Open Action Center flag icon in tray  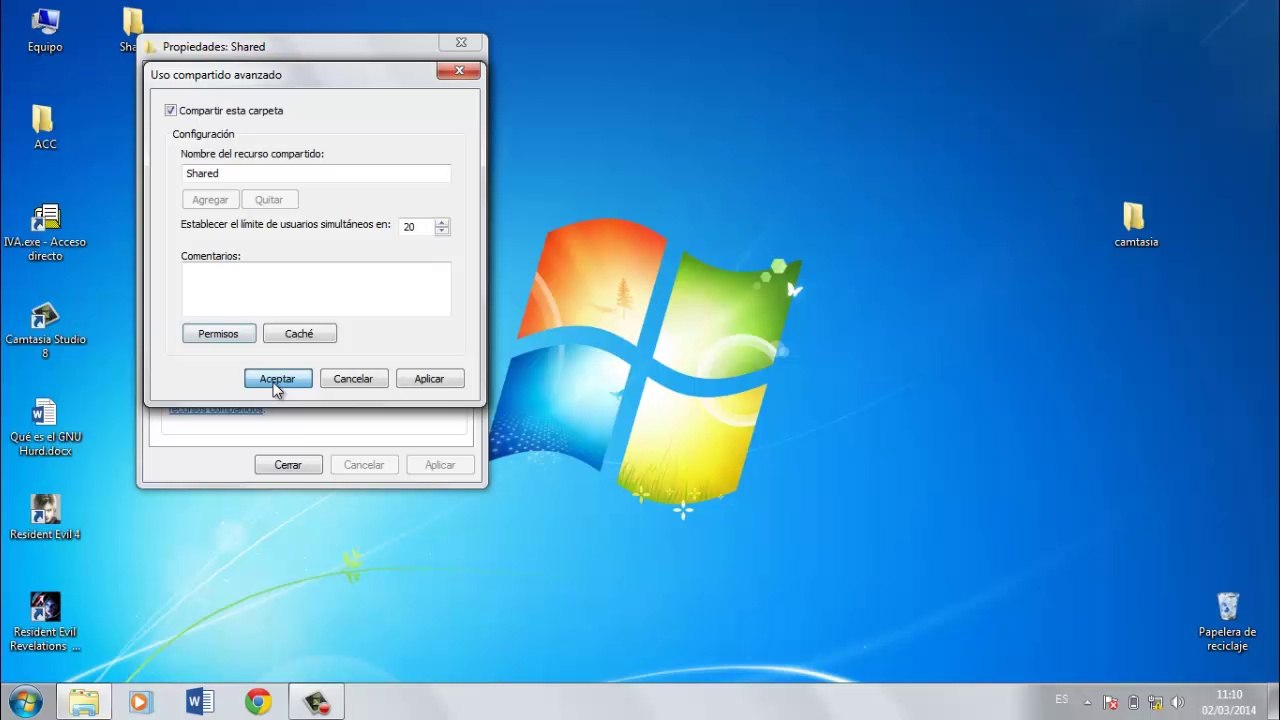(x=1111, y=702)
